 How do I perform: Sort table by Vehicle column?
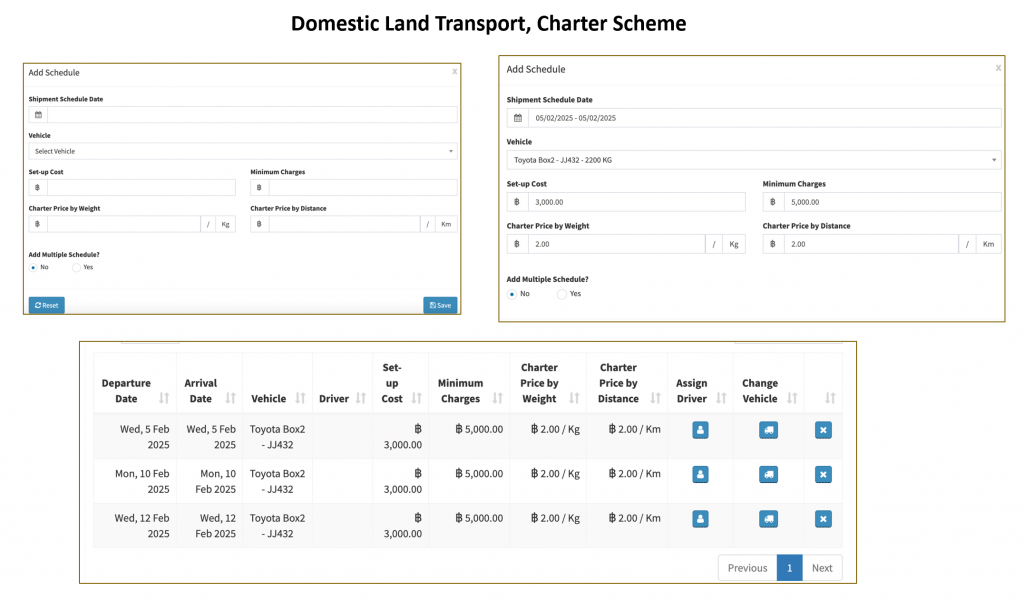300,398
